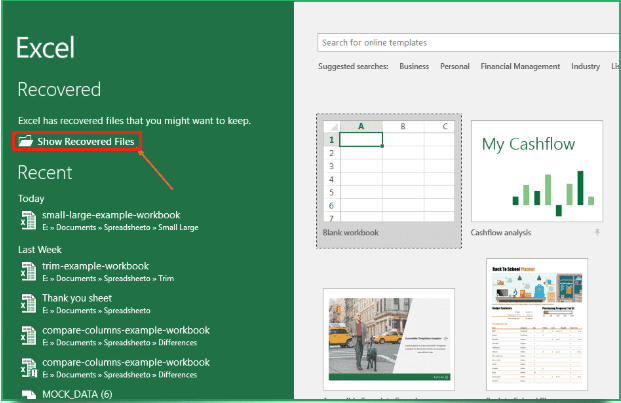Open the template with the street taxi photo
The height and width of the screenshot is (403, 621).
click(389, 337)
